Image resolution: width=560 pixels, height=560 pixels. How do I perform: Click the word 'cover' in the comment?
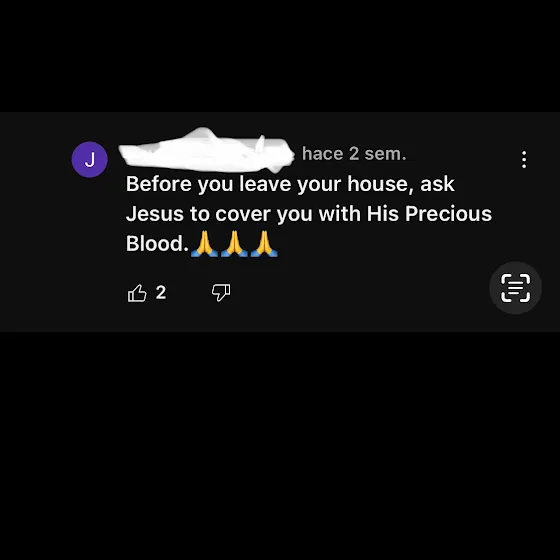243,214
